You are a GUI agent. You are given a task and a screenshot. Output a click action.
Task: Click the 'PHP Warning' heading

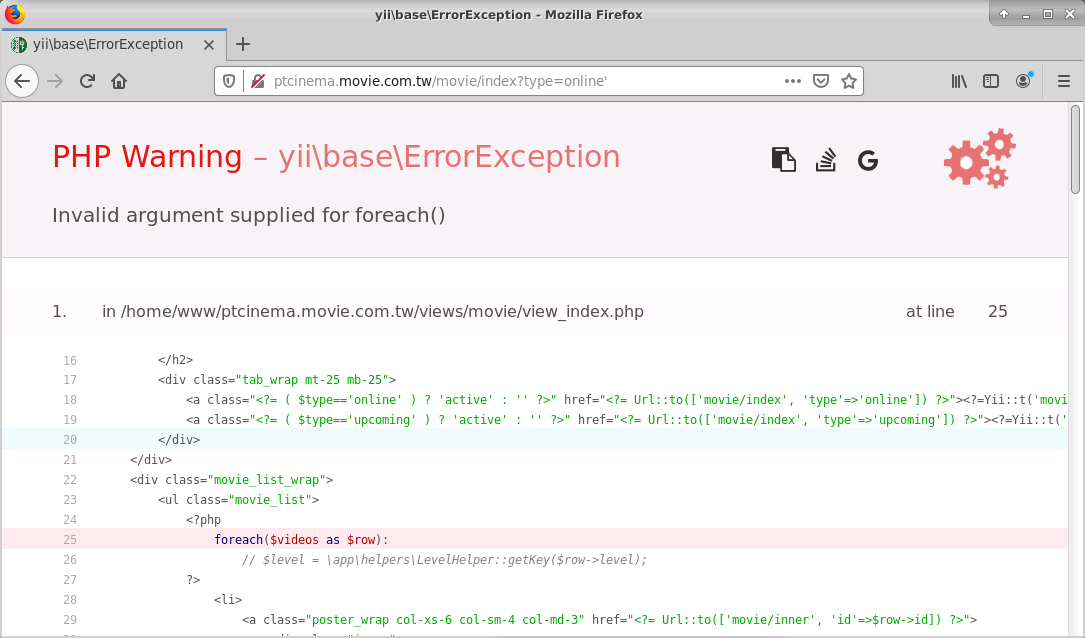[147, 156]
